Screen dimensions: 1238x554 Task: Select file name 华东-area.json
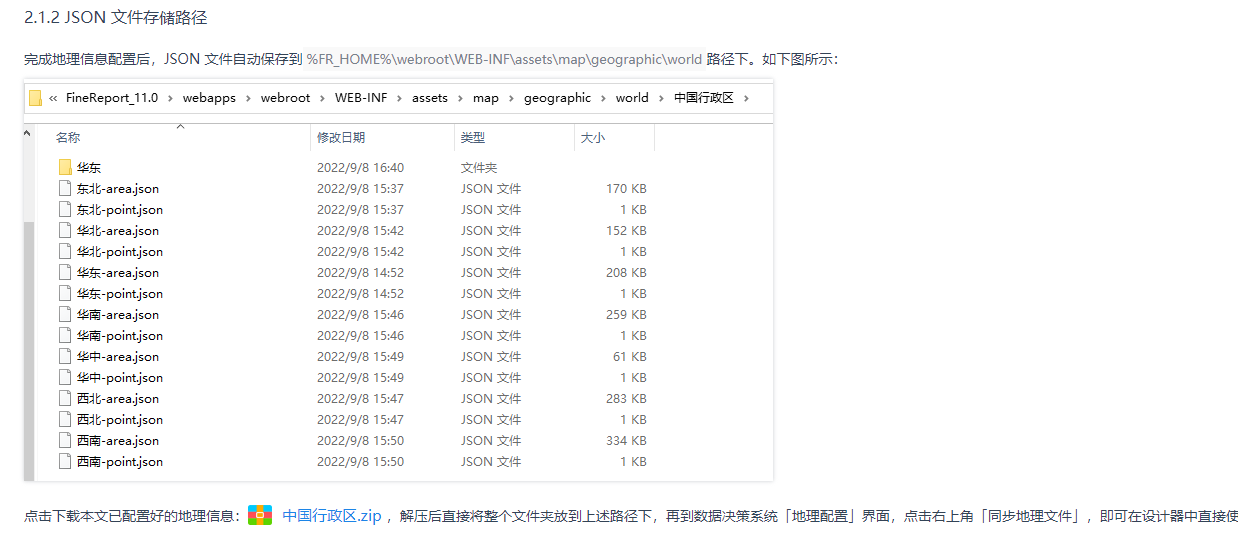(x=118, y=273)
